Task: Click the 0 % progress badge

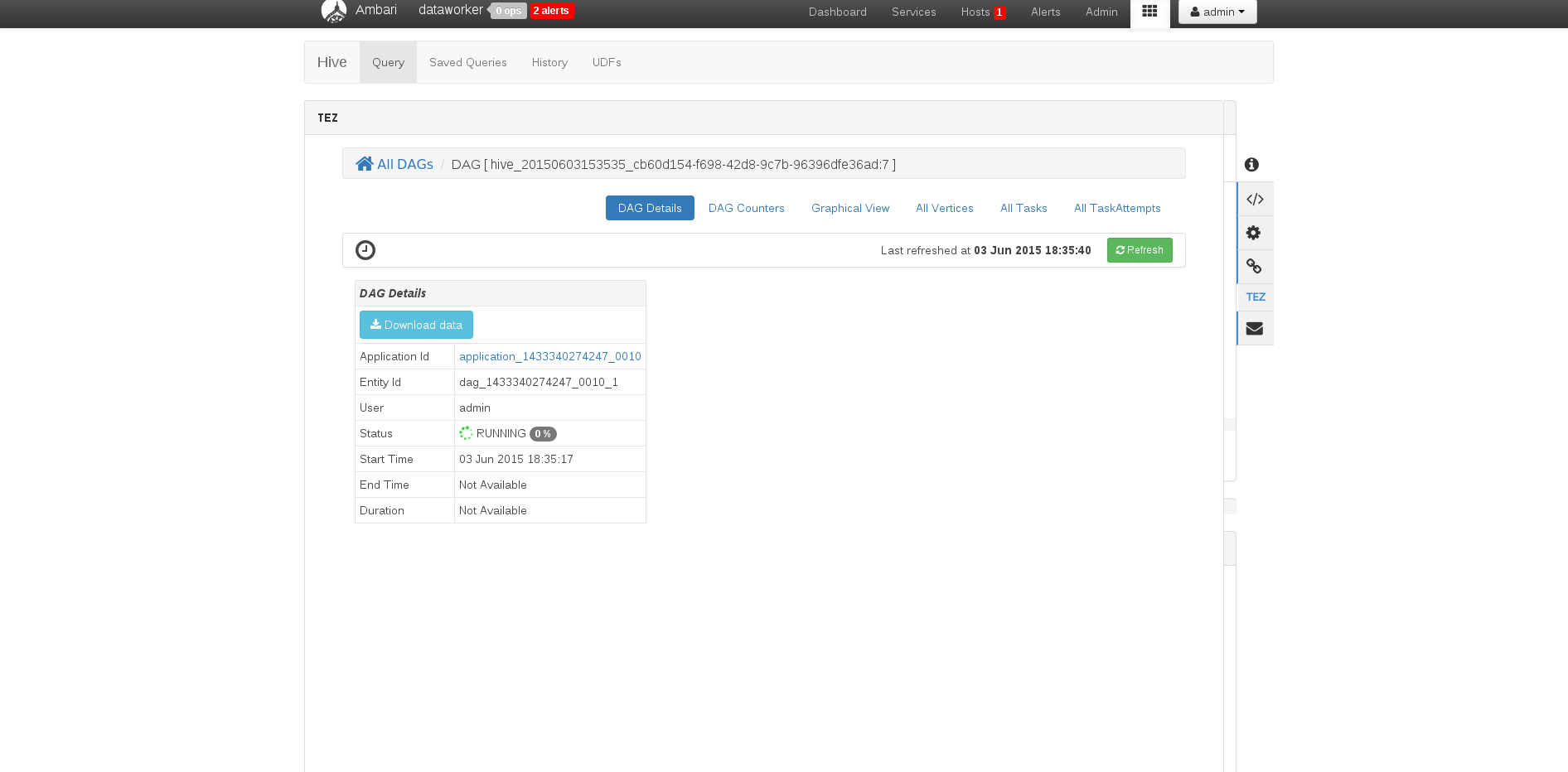Action: click(543, 434)
